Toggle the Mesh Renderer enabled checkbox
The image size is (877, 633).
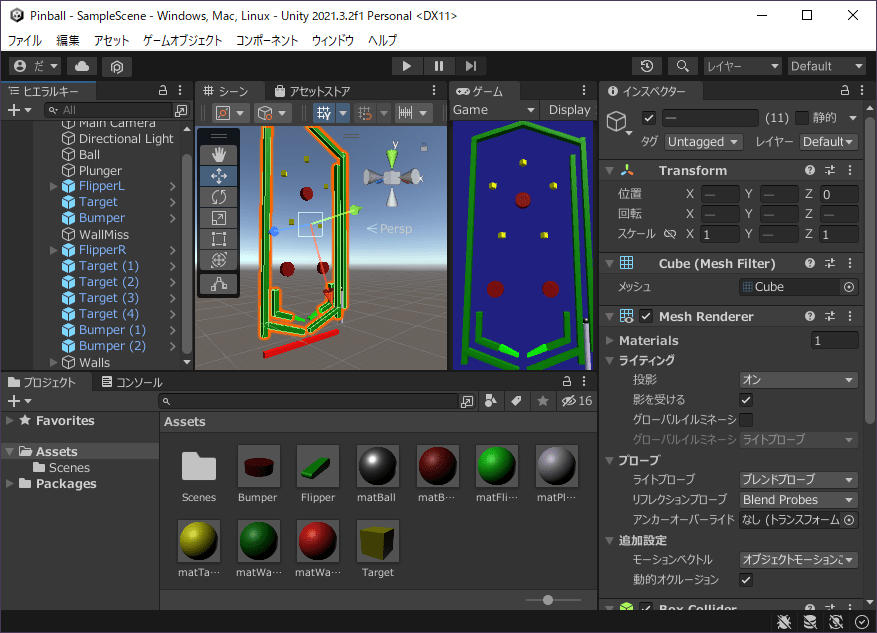pyautogui.click(x=646, y=316)
